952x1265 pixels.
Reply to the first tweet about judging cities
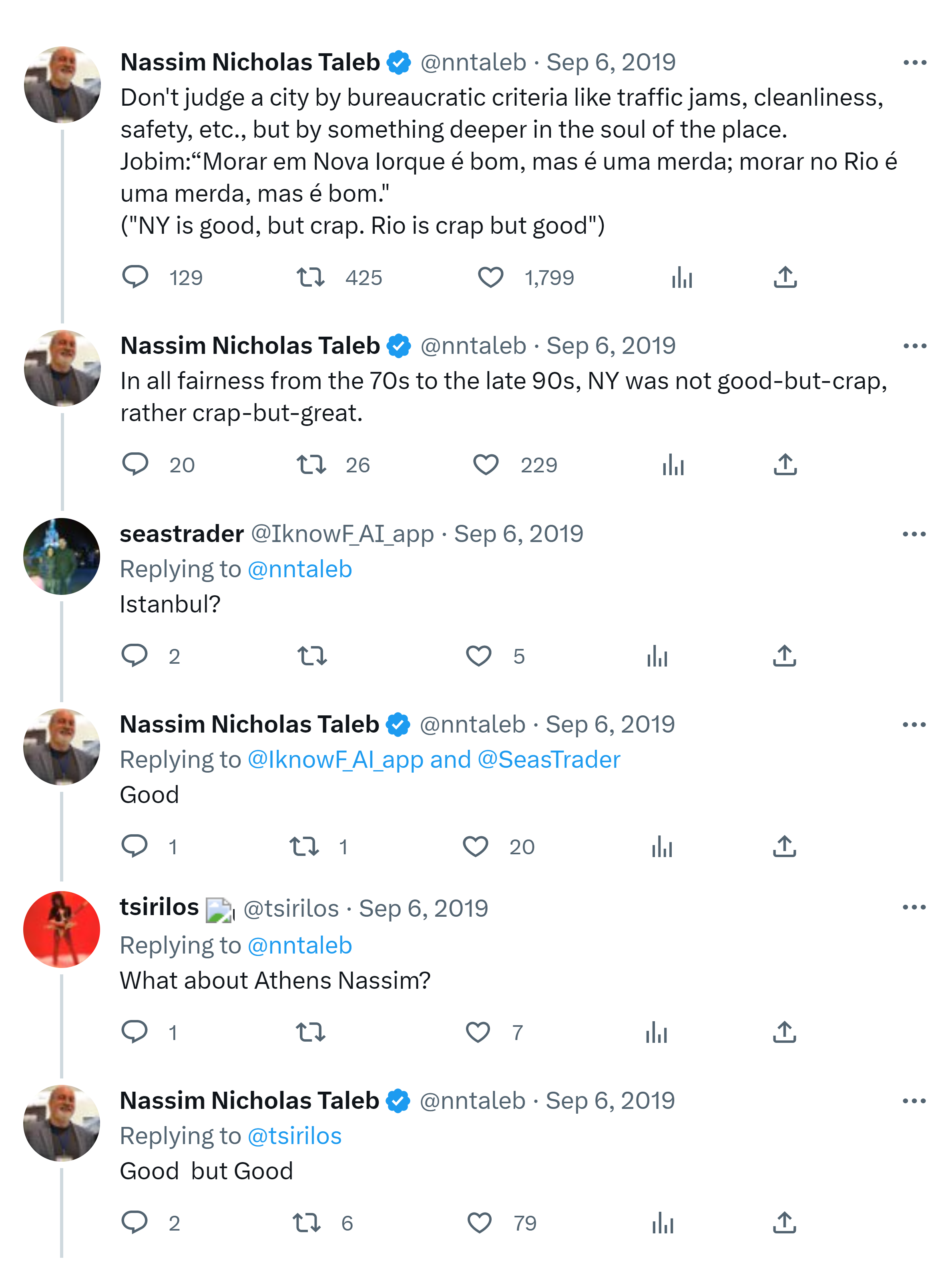[x=135, y=277]
